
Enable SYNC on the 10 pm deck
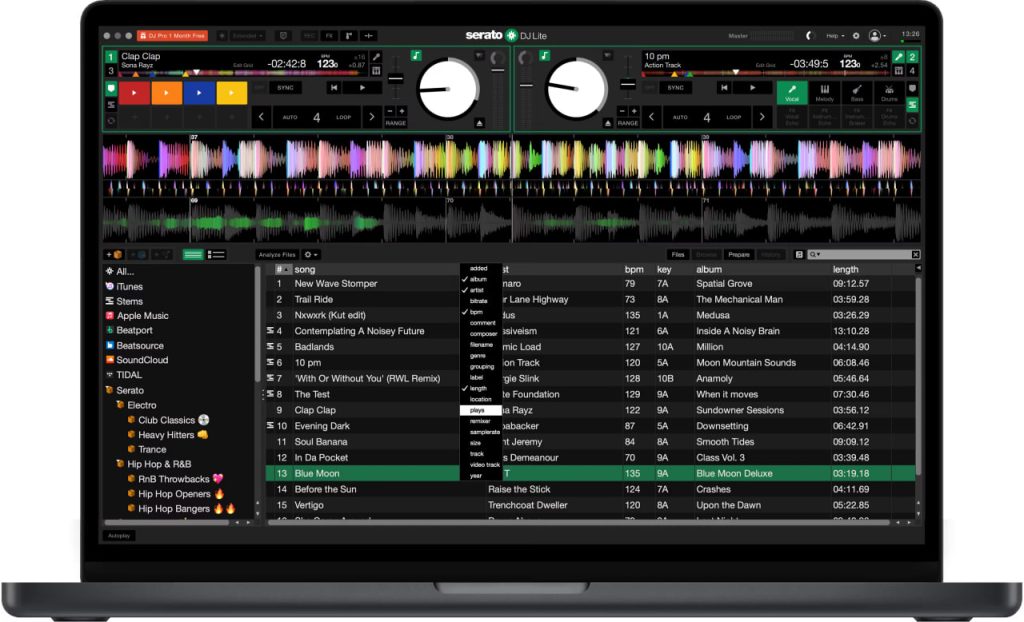pyautogui.click(x=675, y=88)
